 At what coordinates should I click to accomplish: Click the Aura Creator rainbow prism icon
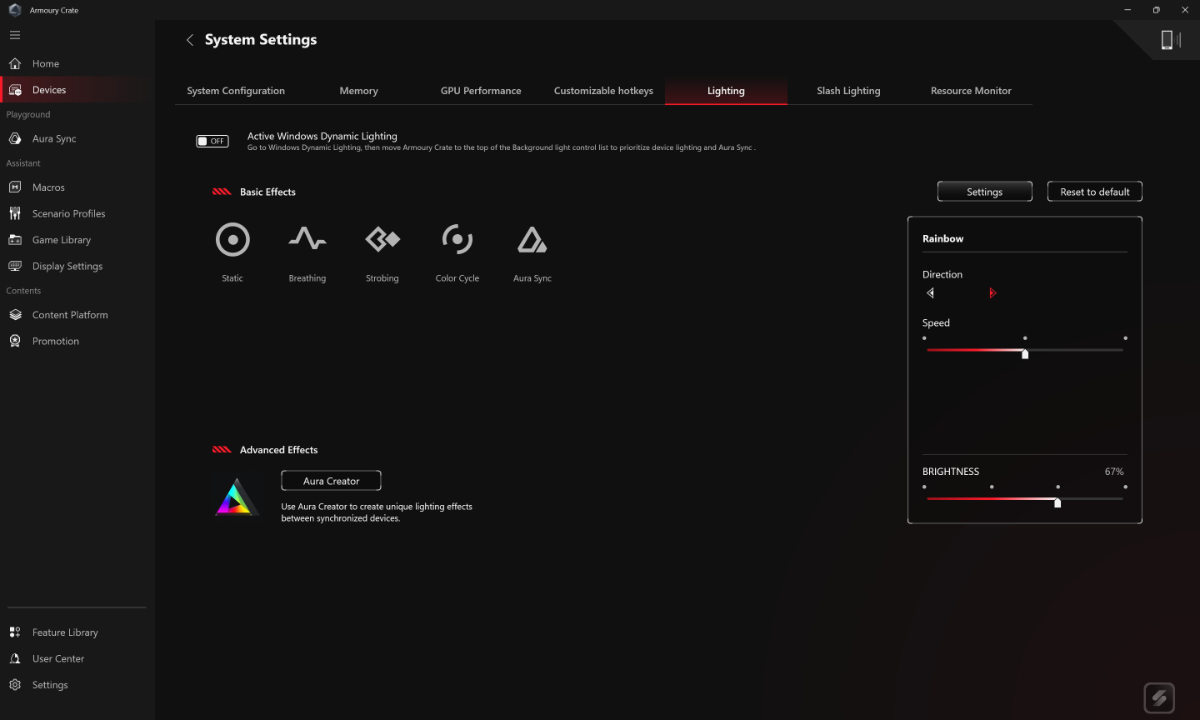pyautogui.click(x=237, y=497)
